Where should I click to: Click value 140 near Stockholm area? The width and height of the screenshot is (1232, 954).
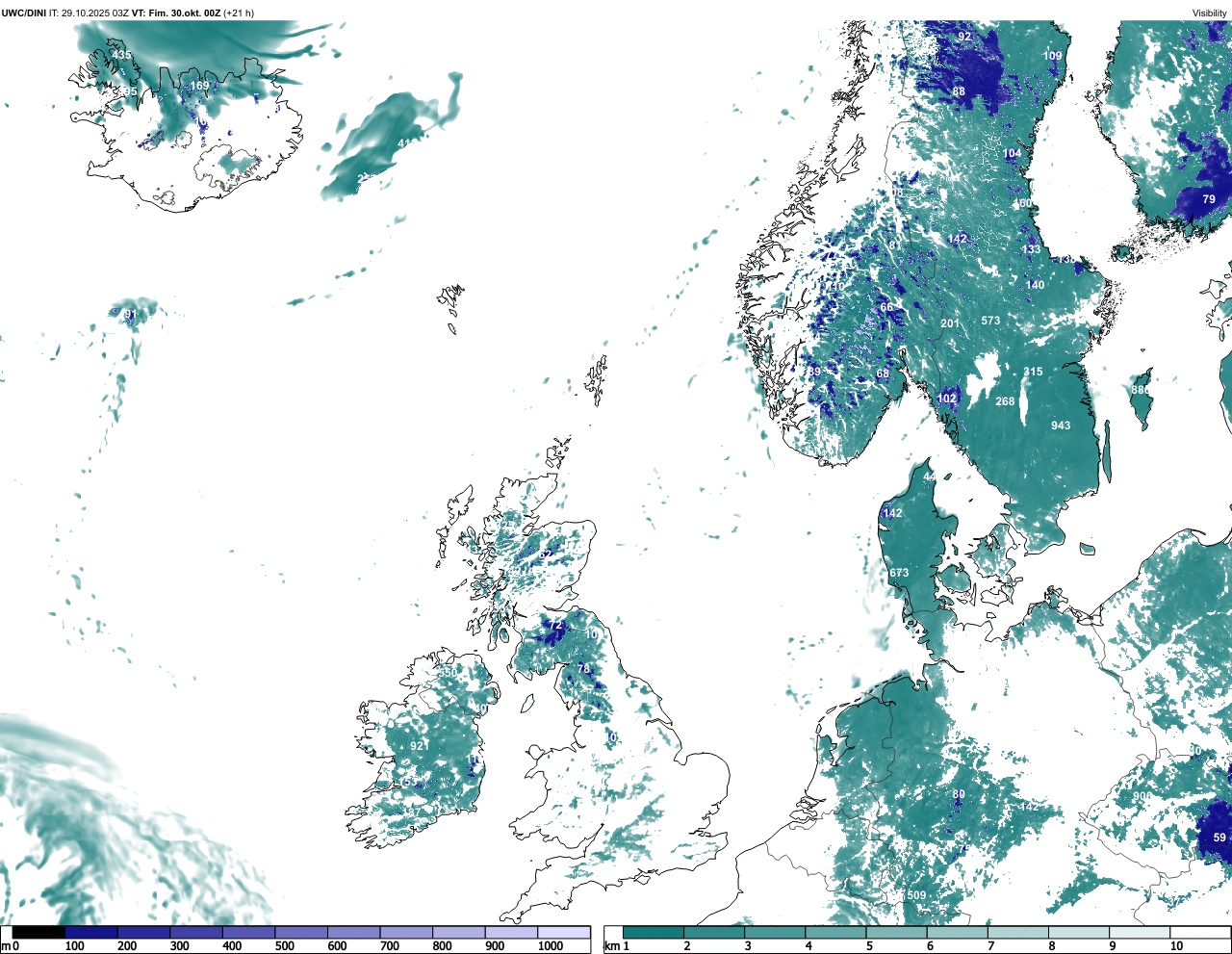1035,285
